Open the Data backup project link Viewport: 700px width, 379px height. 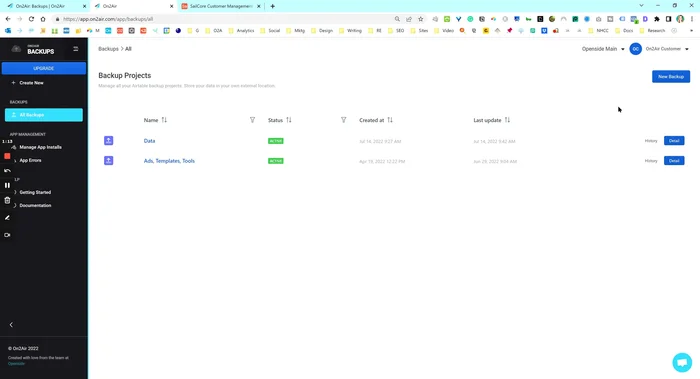point(150,141)
